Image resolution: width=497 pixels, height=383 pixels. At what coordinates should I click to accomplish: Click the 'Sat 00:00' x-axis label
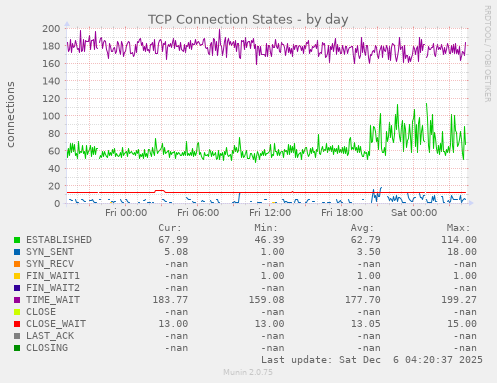(414, 213)
